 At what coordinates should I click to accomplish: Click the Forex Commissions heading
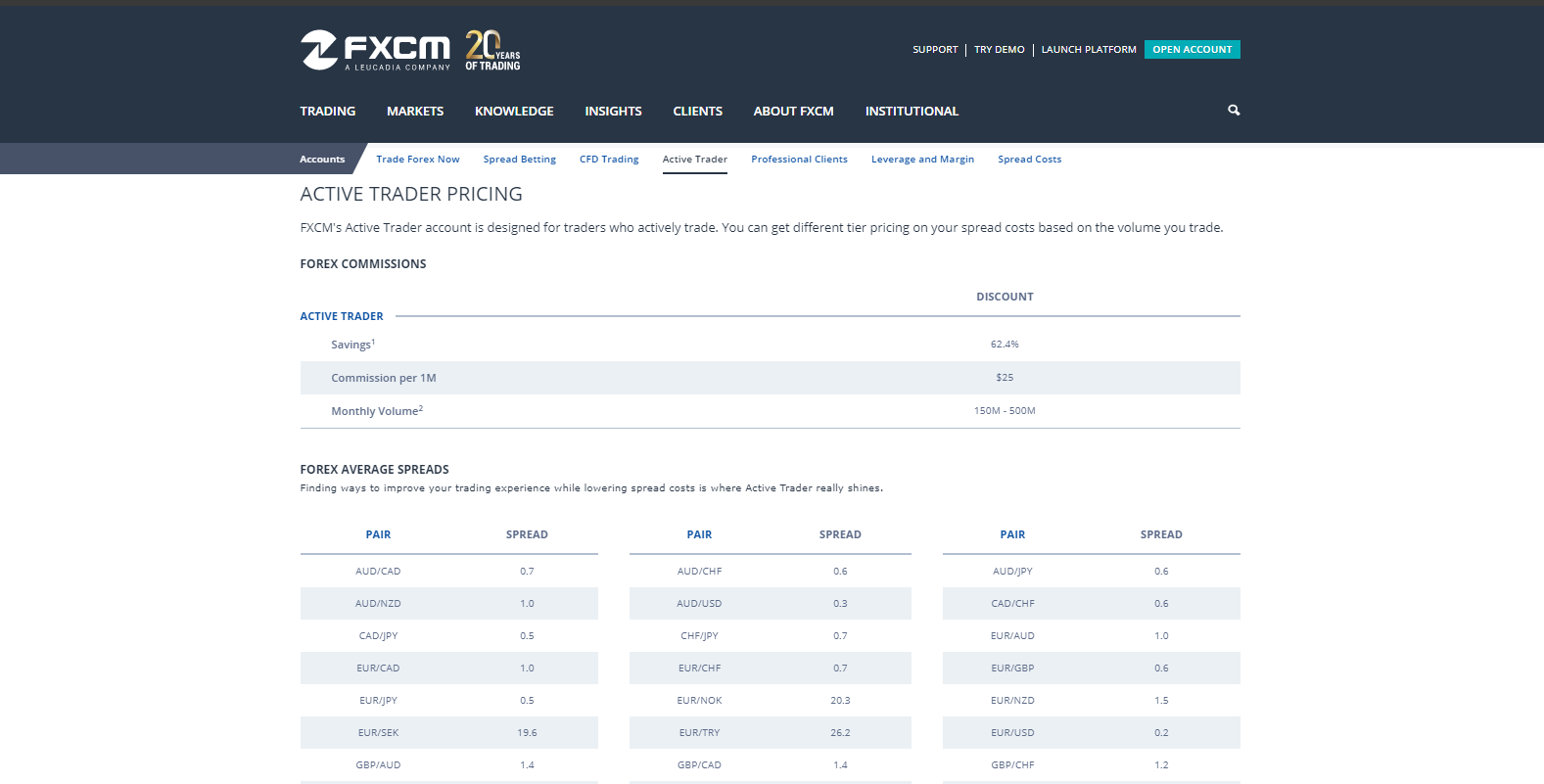coord(363,264)
